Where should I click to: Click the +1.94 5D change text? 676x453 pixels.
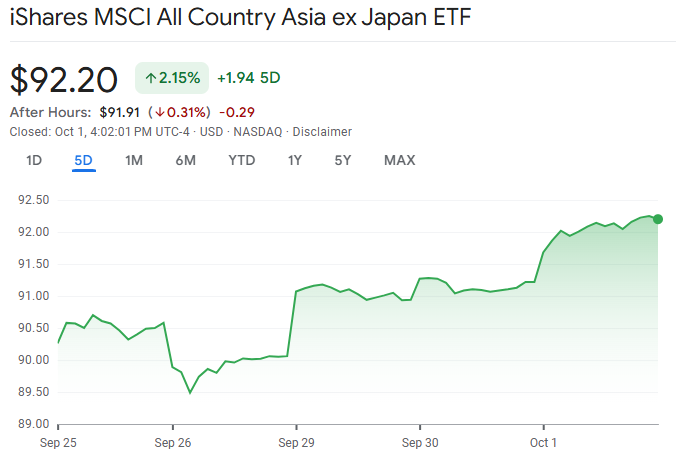248,77
